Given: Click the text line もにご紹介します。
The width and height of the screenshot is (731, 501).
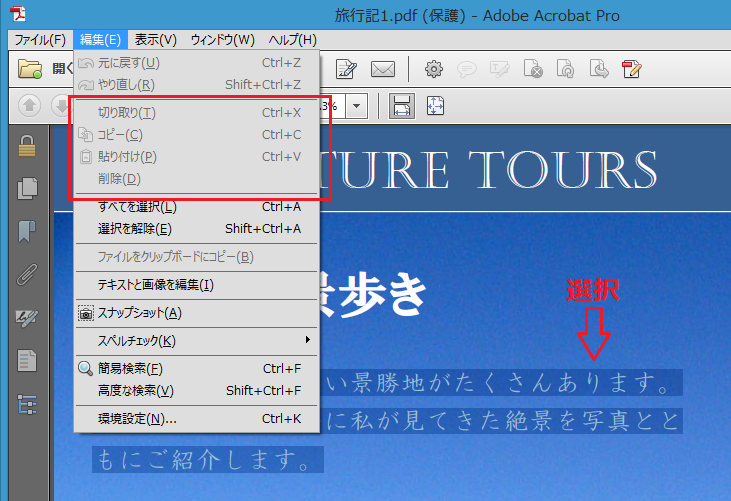Looking at the screenshot, I should (208, 460).
